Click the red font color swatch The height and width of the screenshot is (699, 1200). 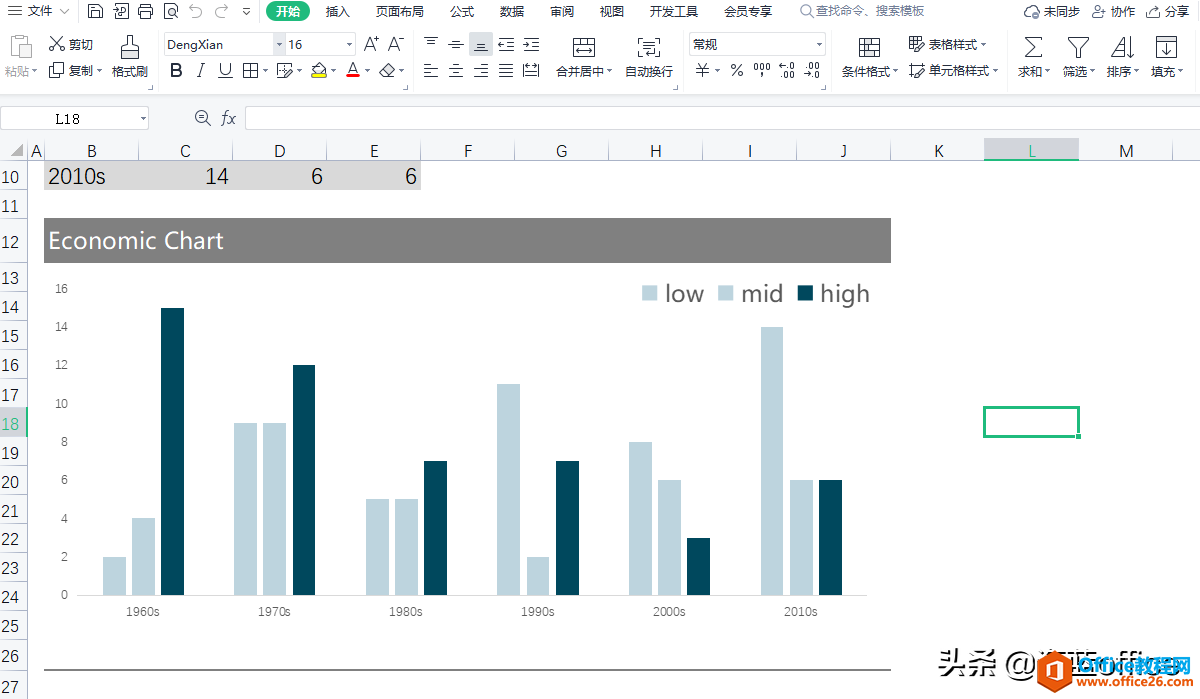tap(352, 70)
